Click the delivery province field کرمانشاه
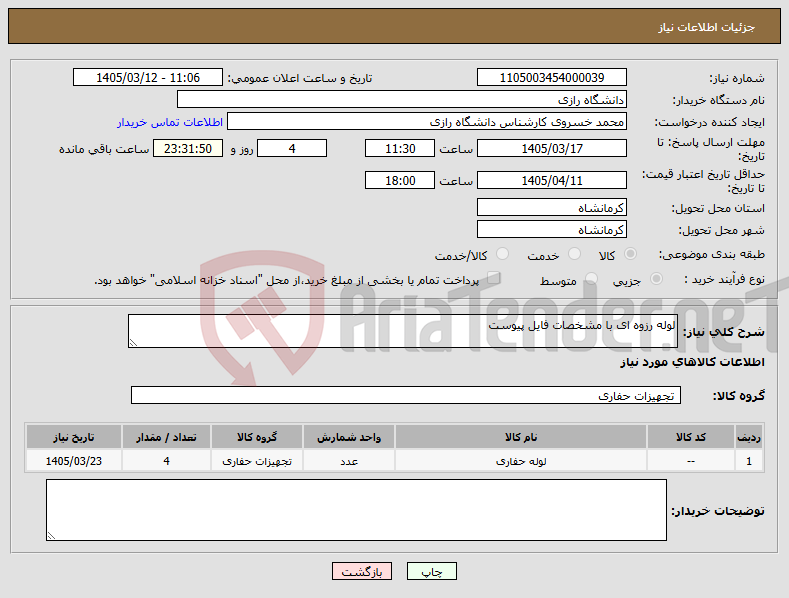The image size is (789, 598). pos(551,207)
